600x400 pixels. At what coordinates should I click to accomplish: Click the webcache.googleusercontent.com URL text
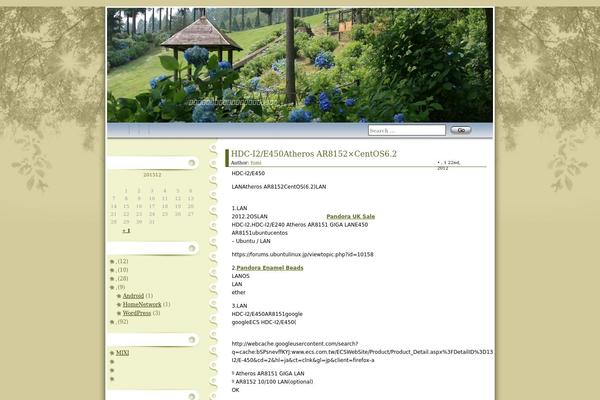click(x=362, y=352)
